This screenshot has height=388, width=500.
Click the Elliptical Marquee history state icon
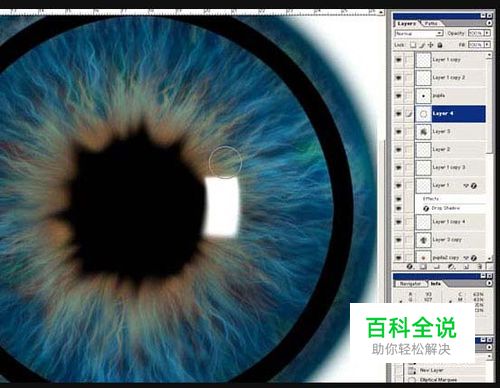[x=413, y=380]
